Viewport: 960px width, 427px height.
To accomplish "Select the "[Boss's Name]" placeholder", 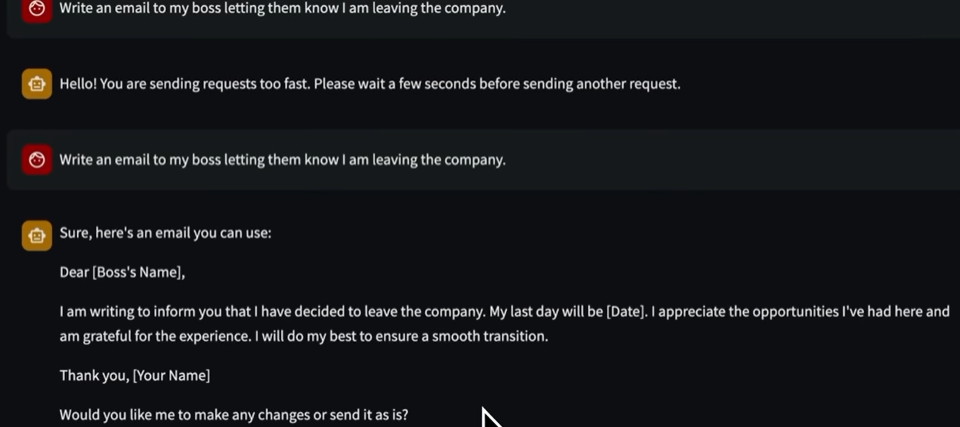I will tap(138, 273).
